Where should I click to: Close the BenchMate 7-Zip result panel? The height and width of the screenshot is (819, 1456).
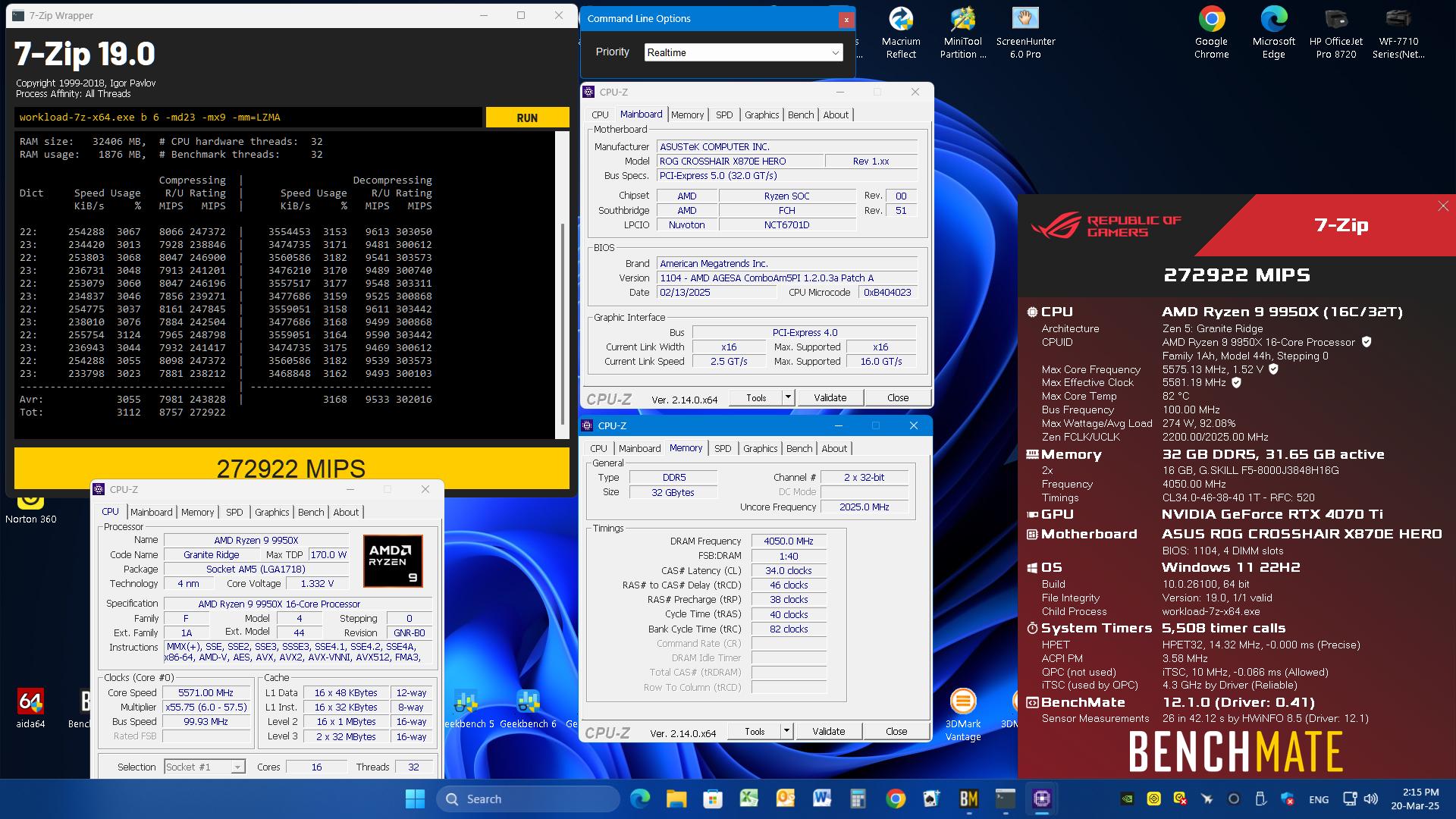[x=1443, y=206]
